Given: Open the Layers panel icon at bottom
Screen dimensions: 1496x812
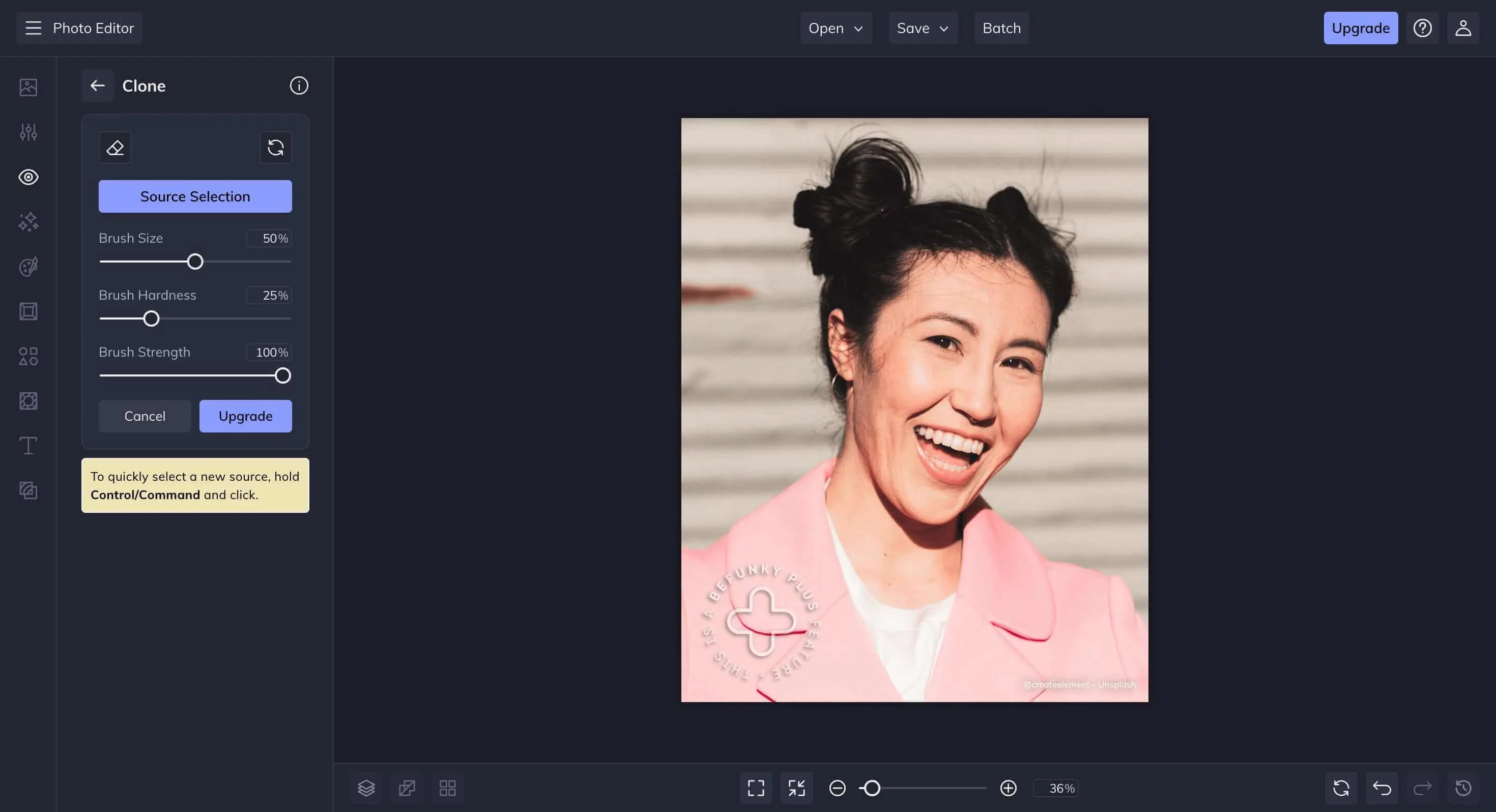Looking at the screenshot, I should 366,788.
